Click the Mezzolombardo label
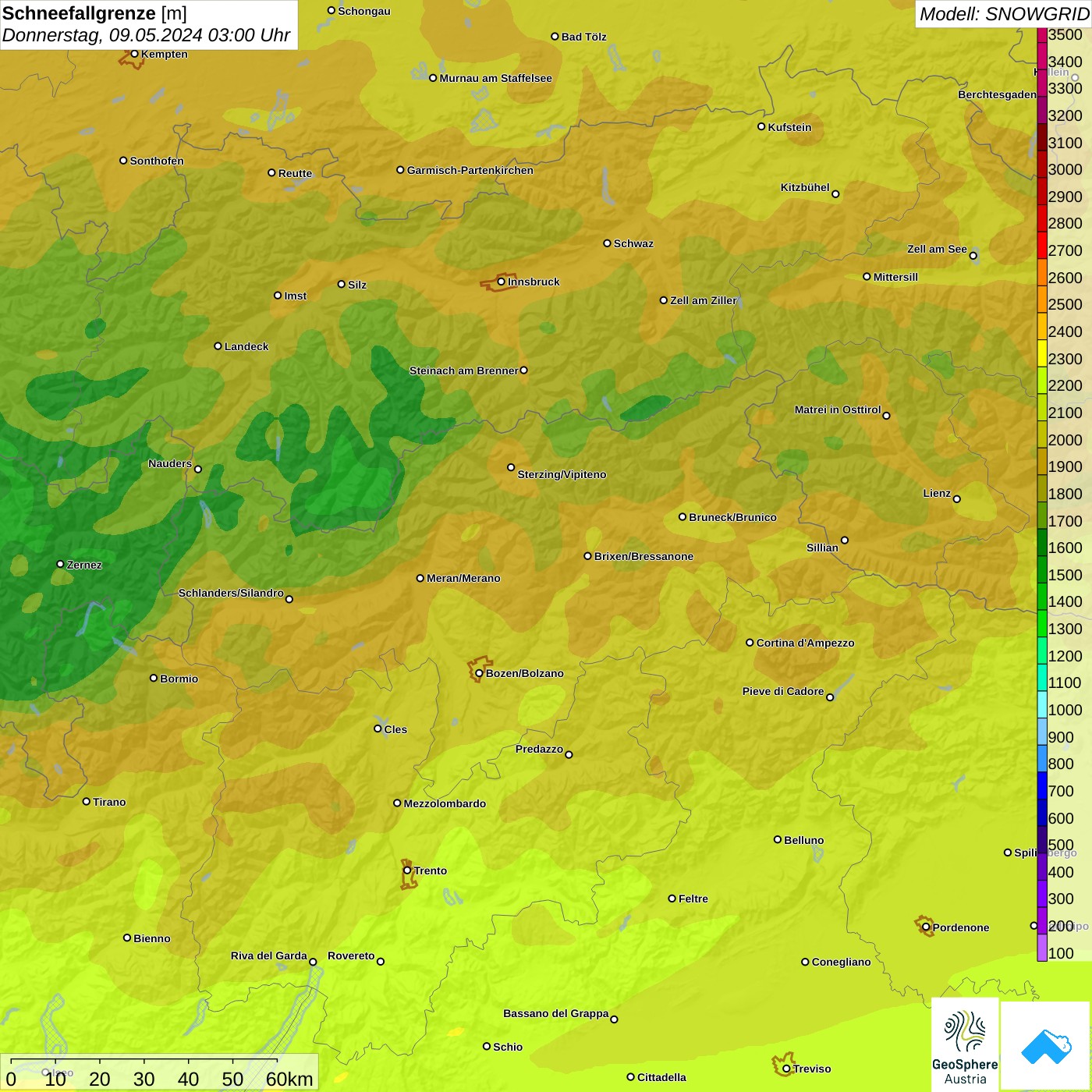 pyautogui.click(x=445, y=803)
